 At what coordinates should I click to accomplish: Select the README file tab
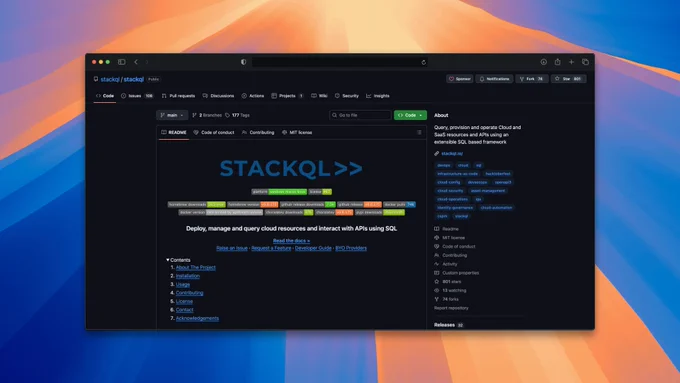(173, 132)
